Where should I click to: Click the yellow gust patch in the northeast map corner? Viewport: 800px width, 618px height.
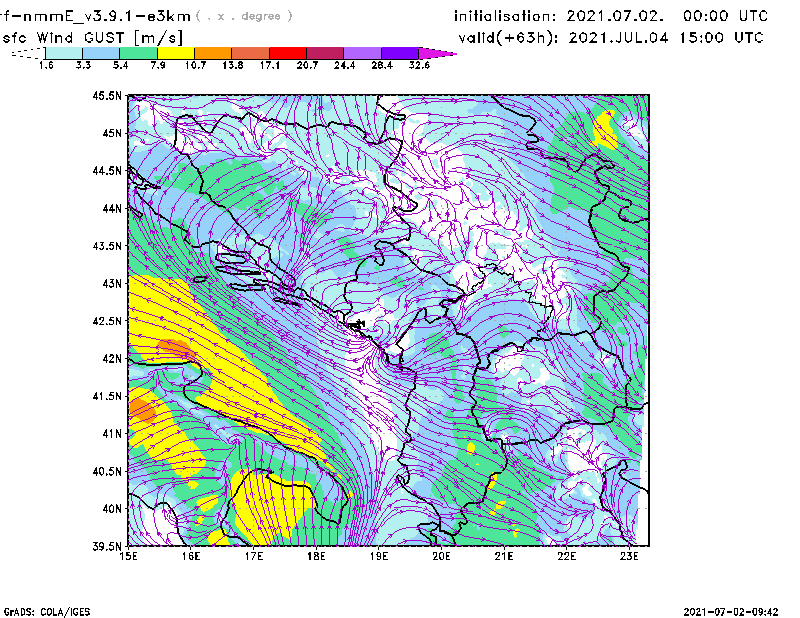[605, 130]
